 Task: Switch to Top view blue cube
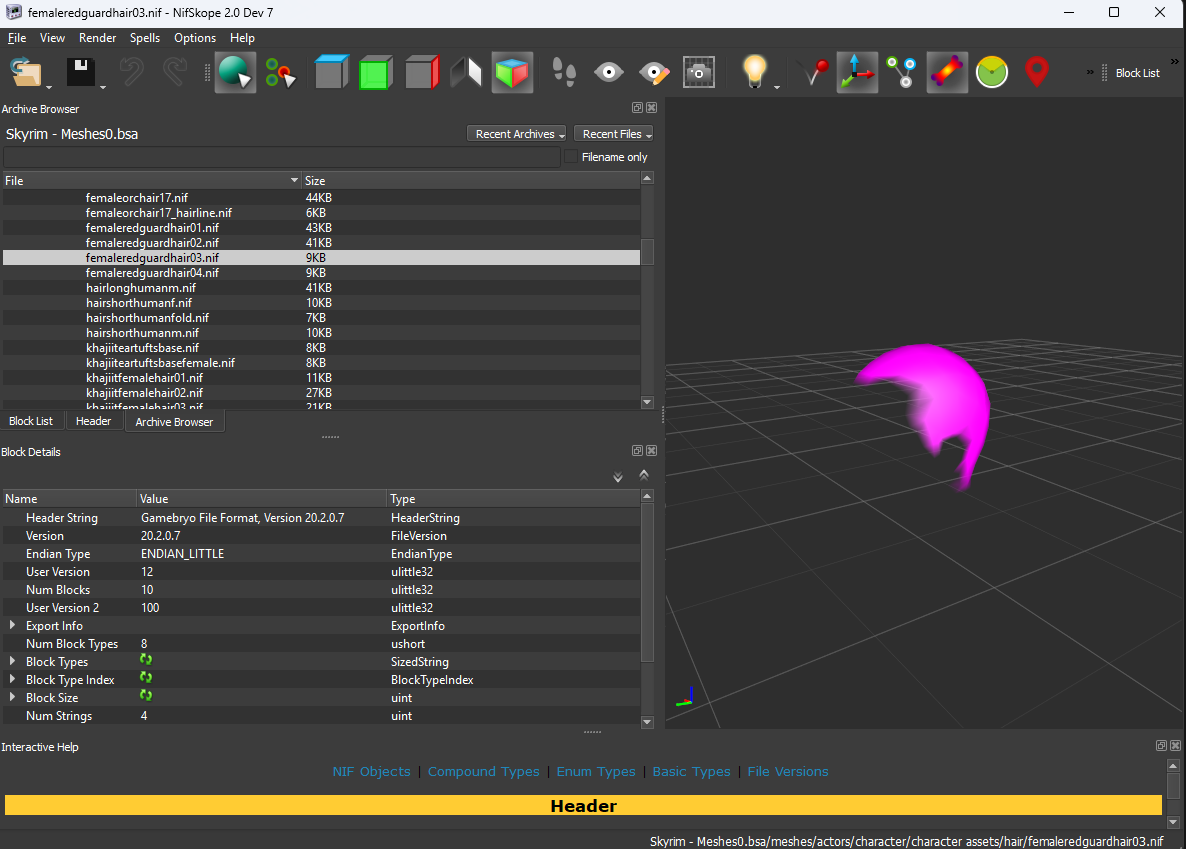pyautogui.click(x=331, y=73)
